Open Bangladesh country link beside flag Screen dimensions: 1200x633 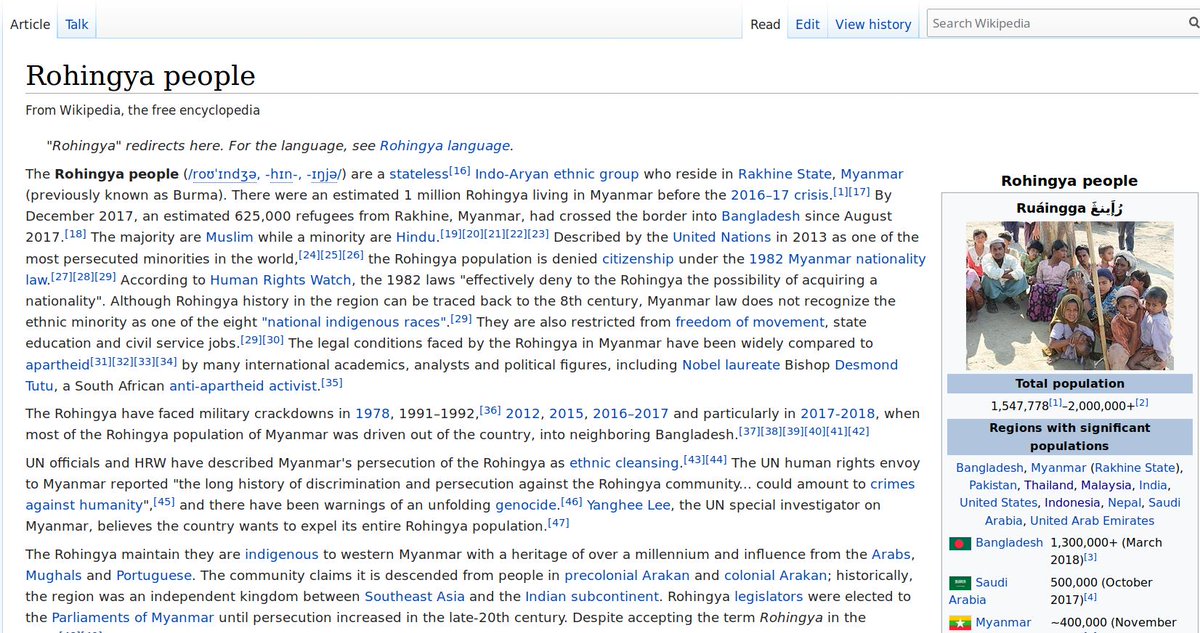(x=1009, y=543)
